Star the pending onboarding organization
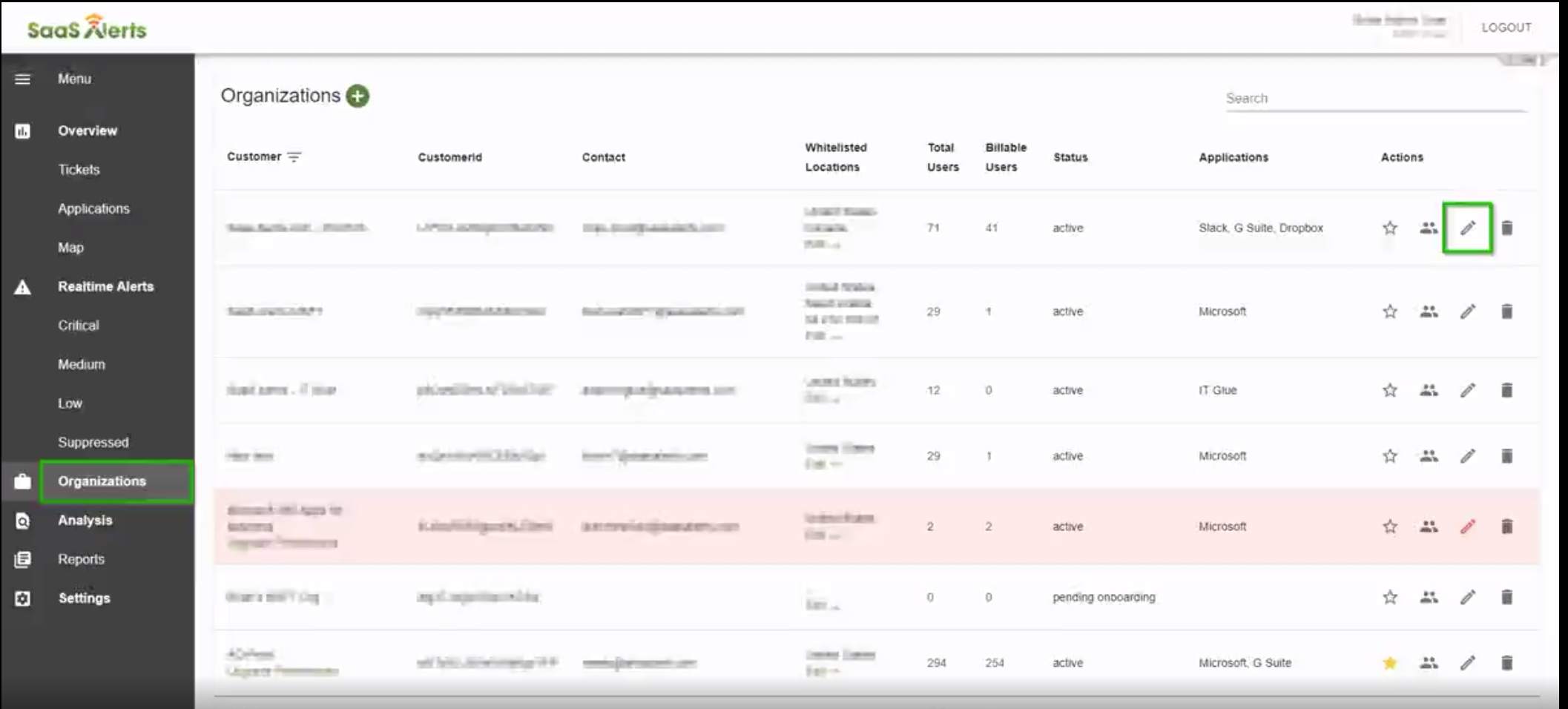The height and width of the screenshot is (709, 1568). [x=1390, y=597]
